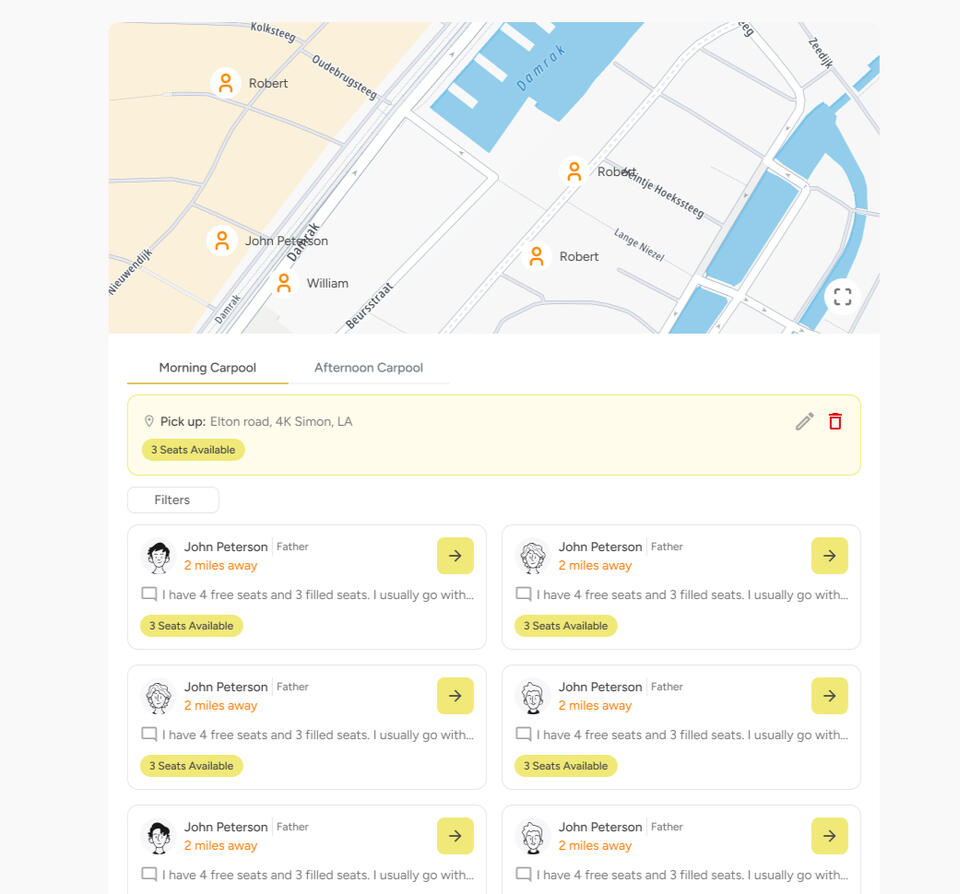This screenshot has width=960, height=894.
Task: Click the third-row right card's arrow button
Action: coord(829,836)
